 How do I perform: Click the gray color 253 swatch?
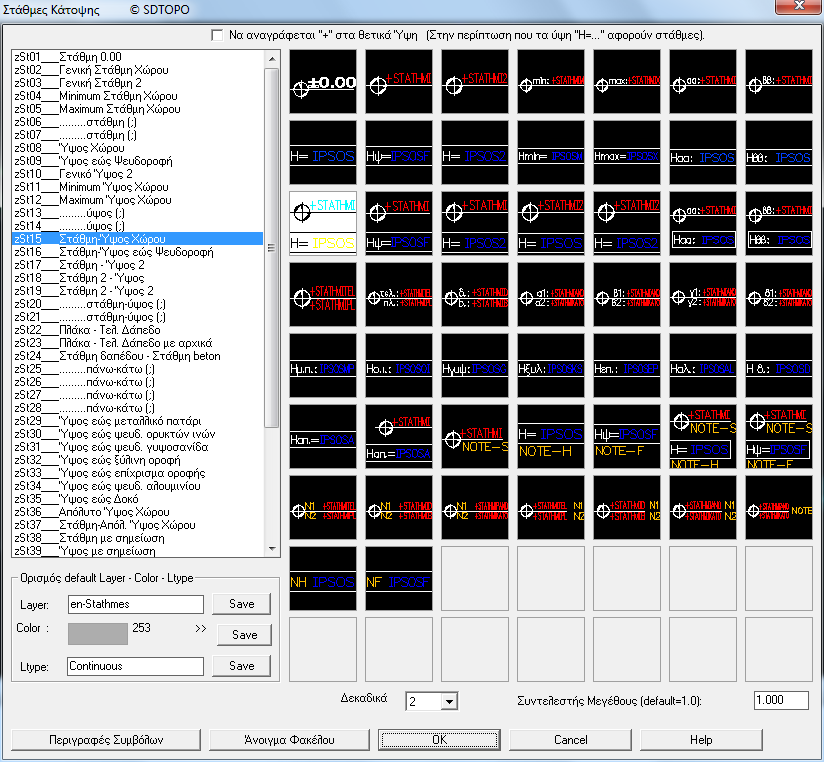coord(98,633)
